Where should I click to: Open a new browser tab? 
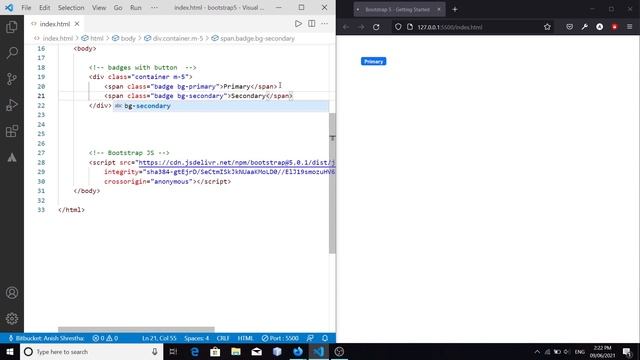[455, 9]
